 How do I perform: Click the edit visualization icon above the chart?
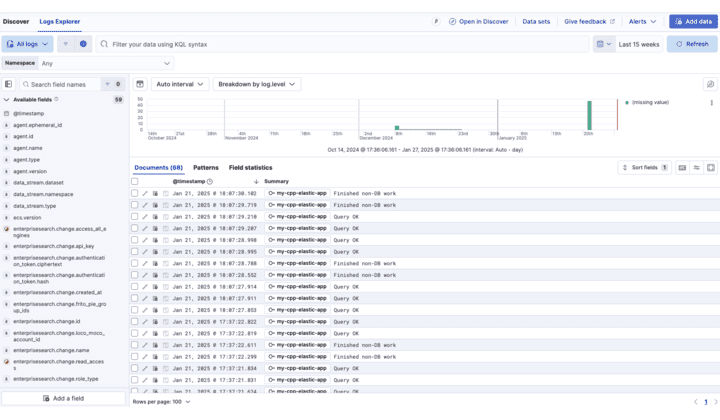[x=710, y=85]
